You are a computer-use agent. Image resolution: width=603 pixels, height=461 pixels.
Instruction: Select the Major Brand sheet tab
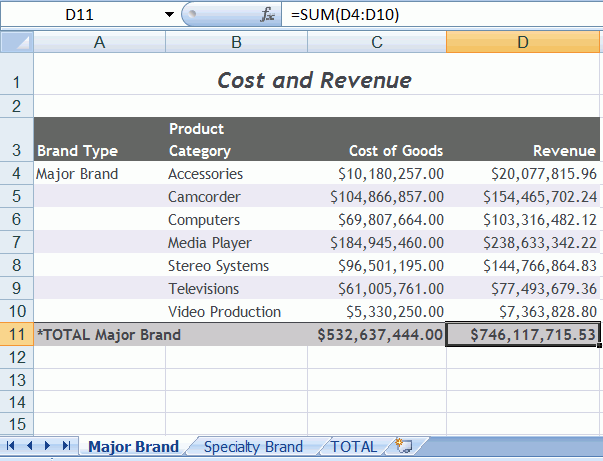tap(133, 447)
